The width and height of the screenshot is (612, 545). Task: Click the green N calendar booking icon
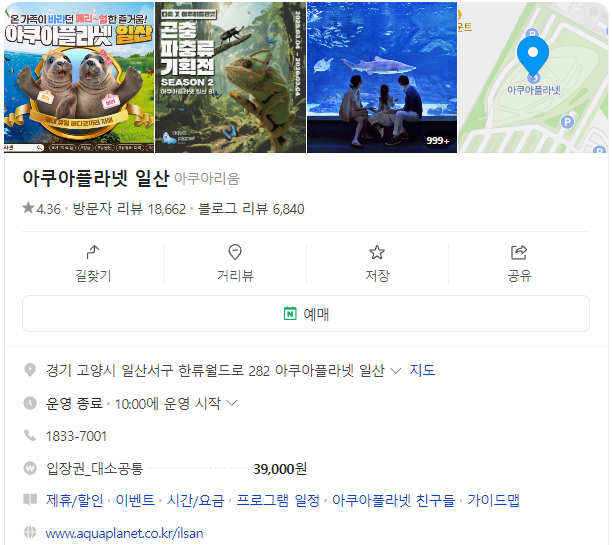click(290, 313)
